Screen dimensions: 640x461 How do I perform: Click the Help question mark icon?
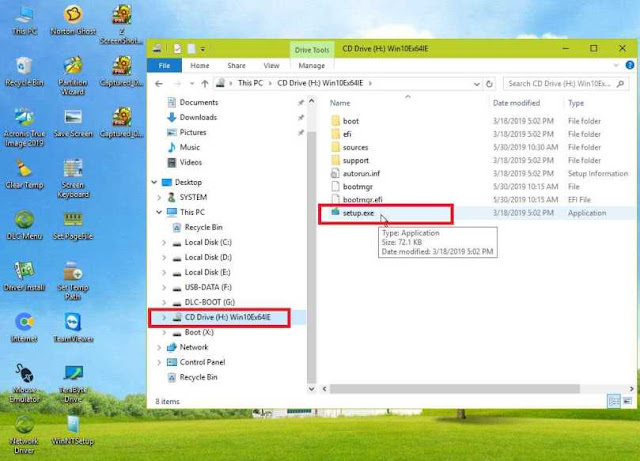pyautogui.click(x=630, y=65)
